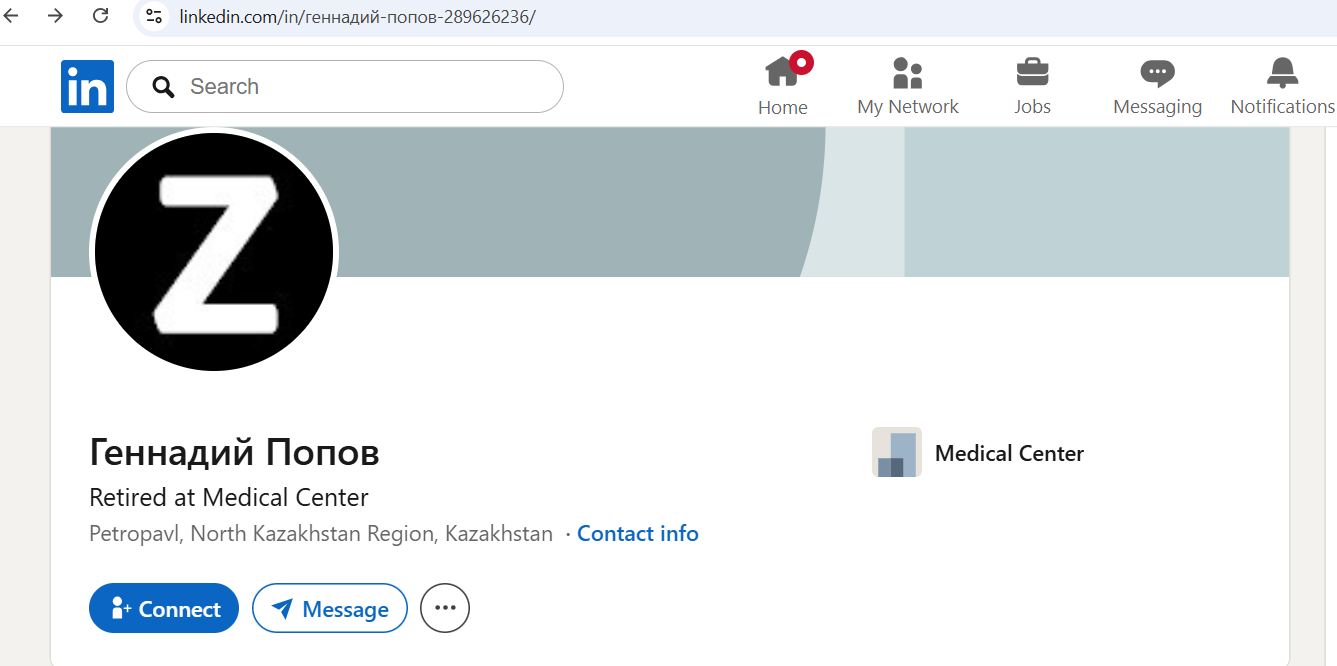Open Notifications from the bell icon
Screen dimensions: 1337x666
[x=1282, y=72]
